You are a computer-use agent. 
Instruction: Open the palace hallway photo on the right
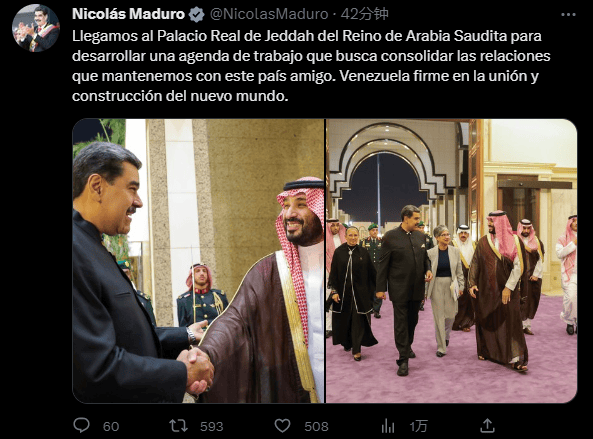tap(452, 261)
